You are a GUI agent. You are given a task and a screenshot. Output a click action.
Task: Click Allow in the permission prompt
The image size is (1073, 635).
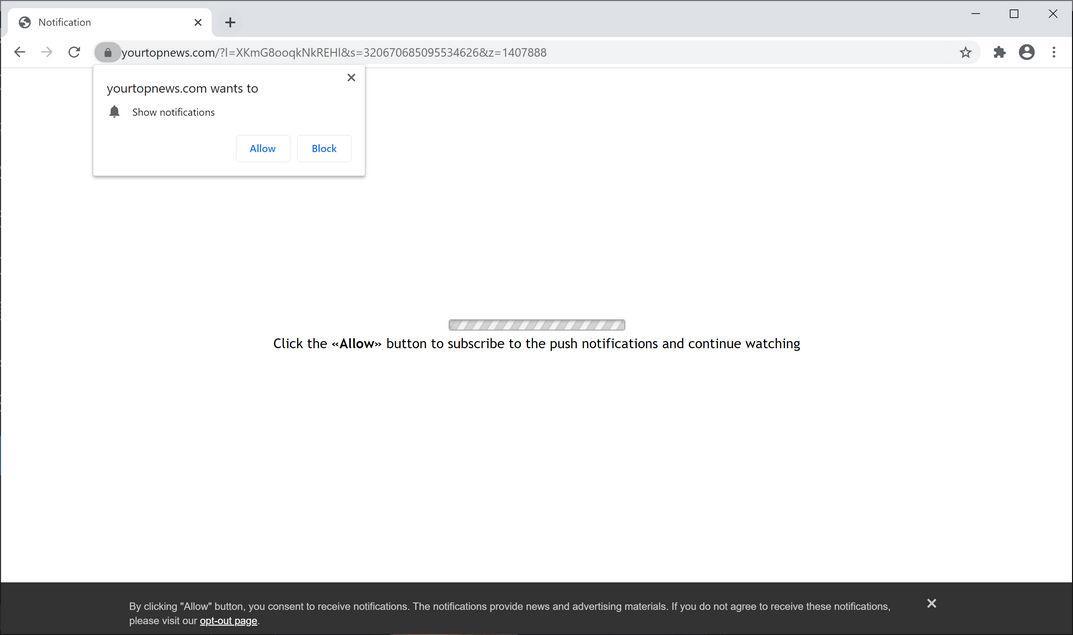tap(263, 148)
